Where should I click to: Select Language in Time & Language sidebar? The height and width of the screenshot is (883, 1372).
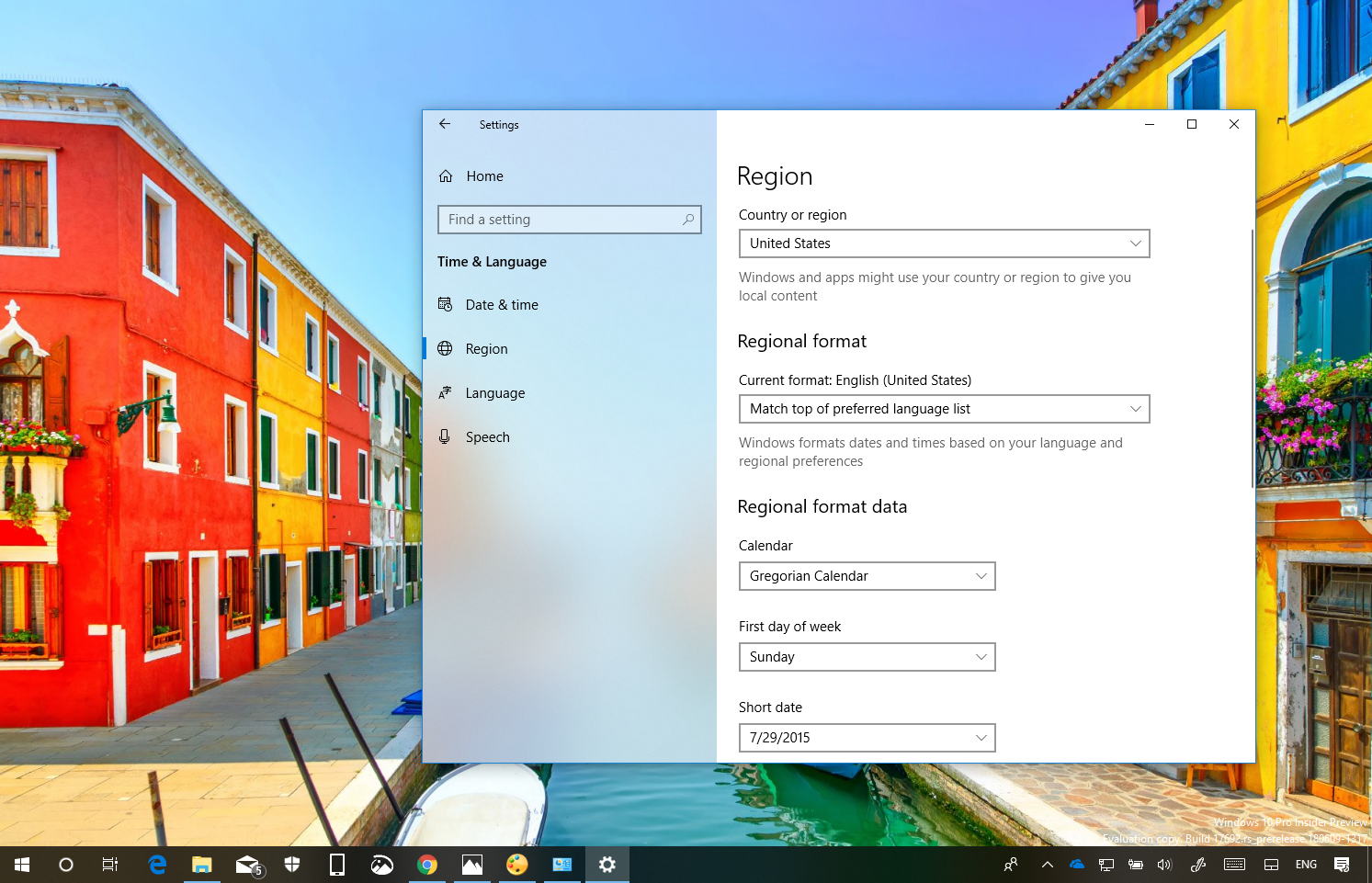(x=495, y=392)
